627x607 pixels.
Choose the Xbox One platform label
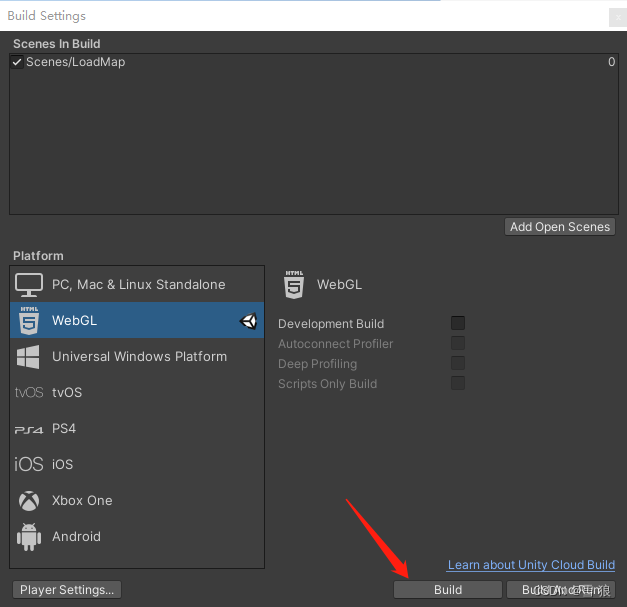82,501
